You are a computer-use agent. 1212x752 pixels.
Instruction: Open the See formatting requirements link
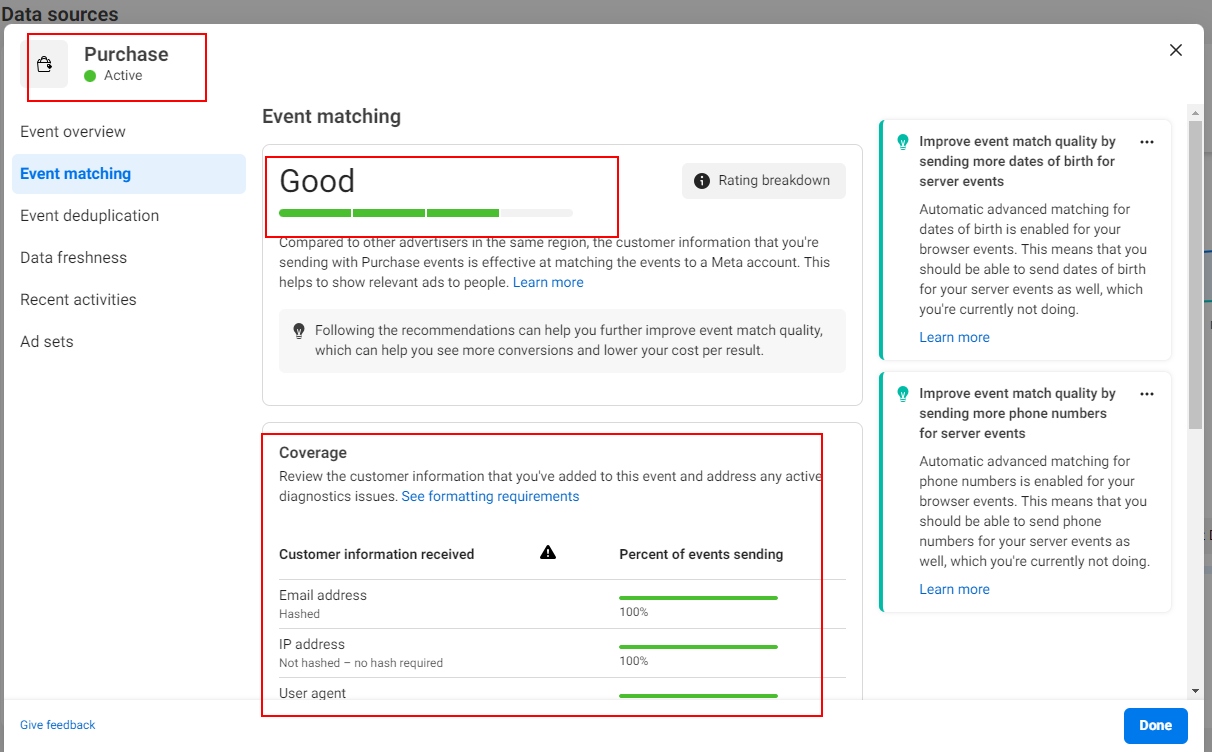(490, 497)
